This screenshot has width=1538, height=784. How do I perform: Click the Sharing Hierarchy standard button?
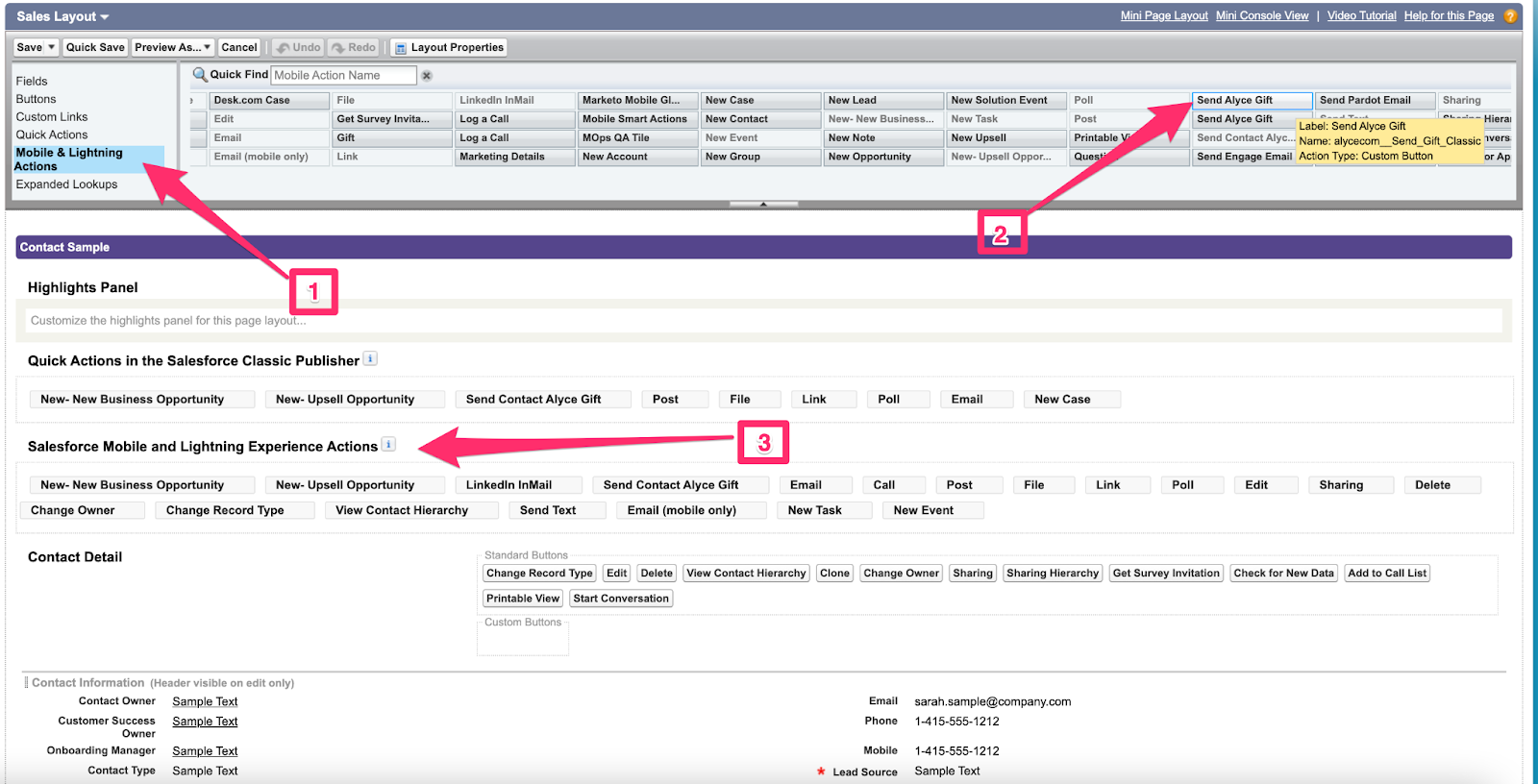point(1053,574)
